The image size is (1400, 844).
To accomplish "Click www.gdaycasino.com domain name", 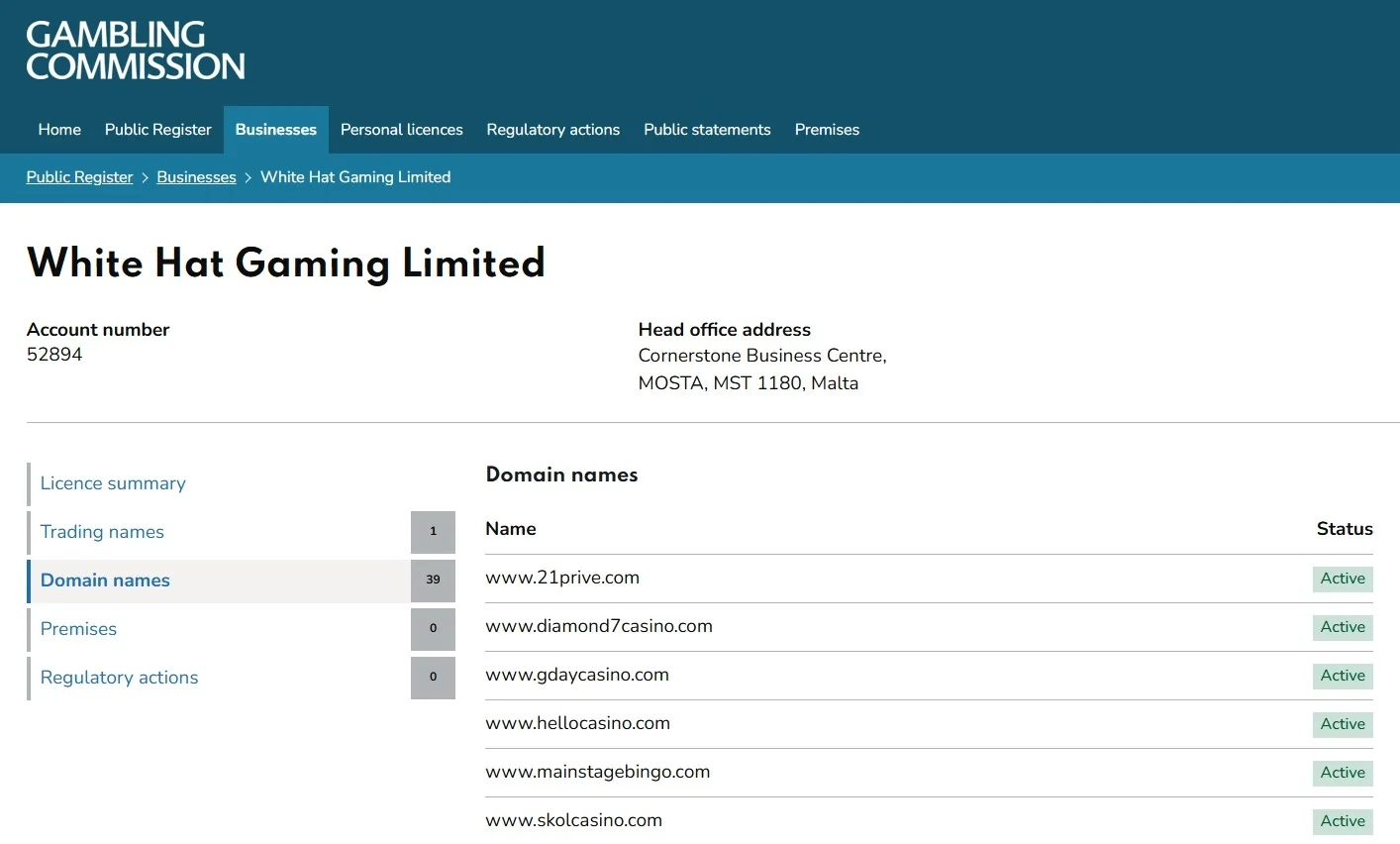I will pyautogui.click(x=577, y=675).
